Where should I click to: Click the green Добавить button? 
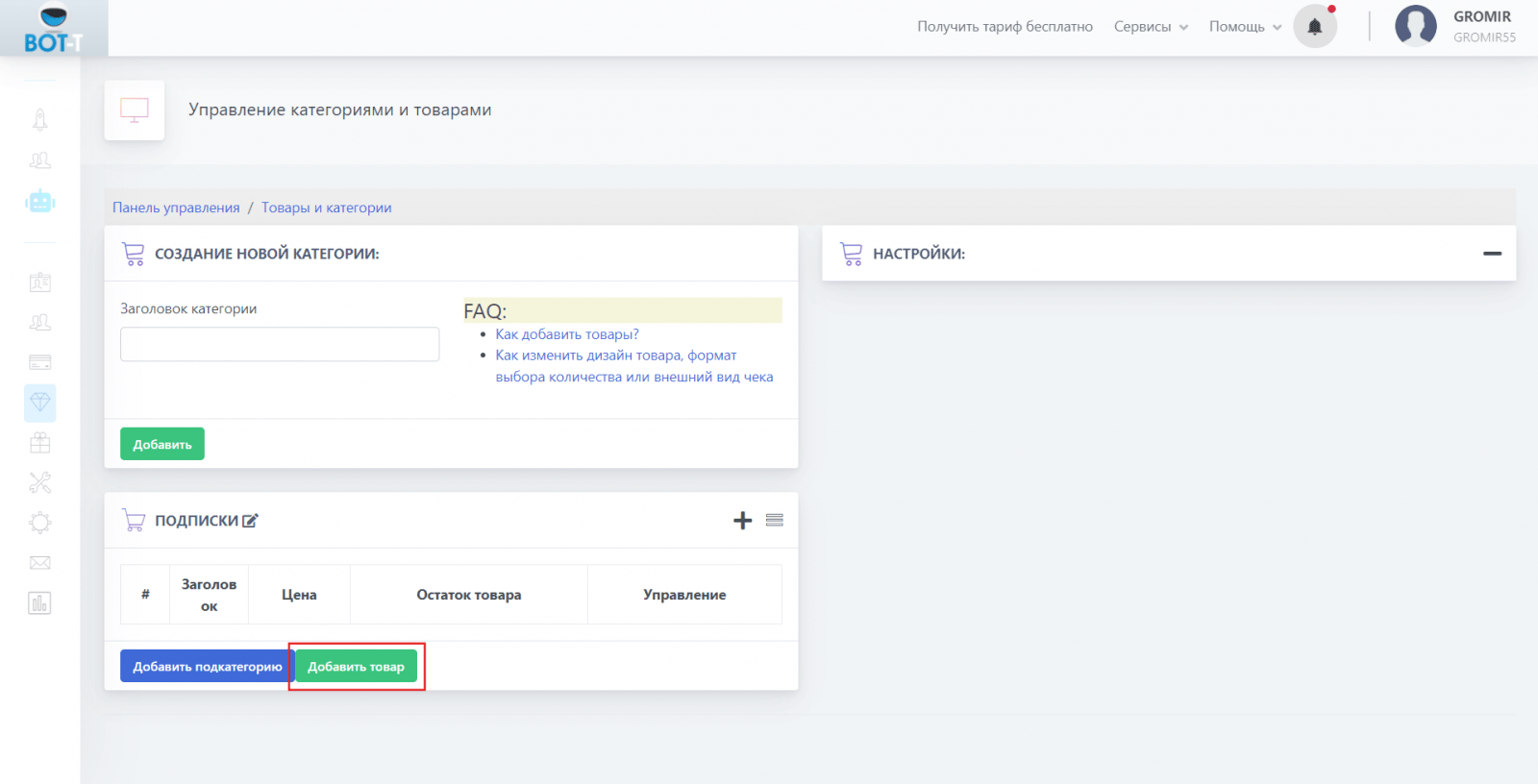[162, 444]
